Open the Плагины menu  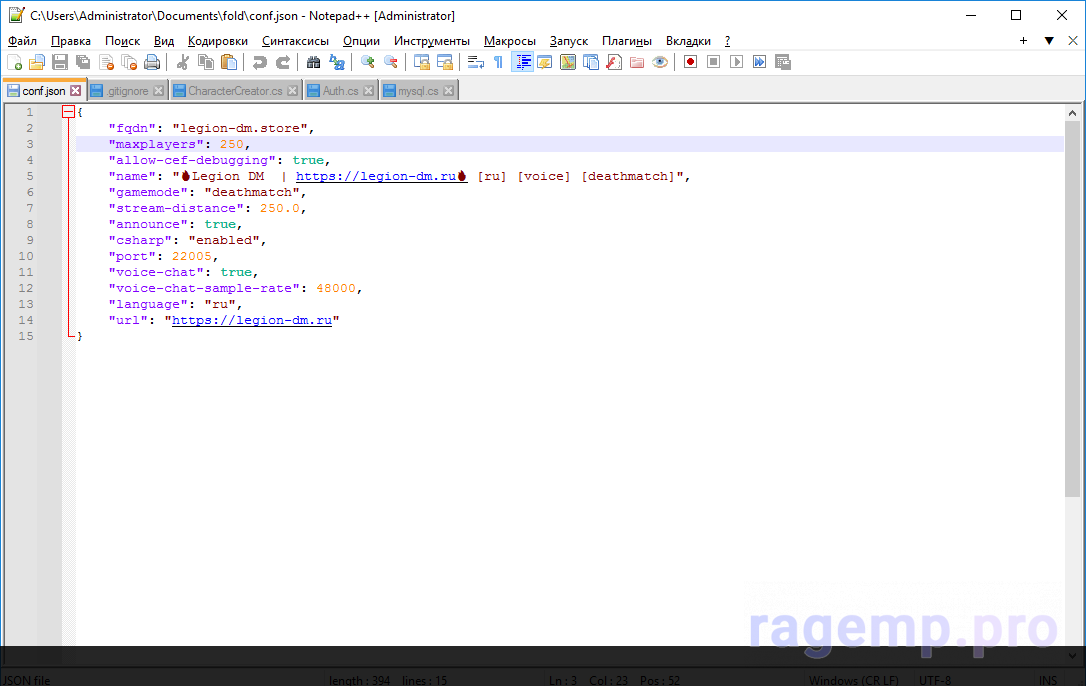[x=627, y=41]
